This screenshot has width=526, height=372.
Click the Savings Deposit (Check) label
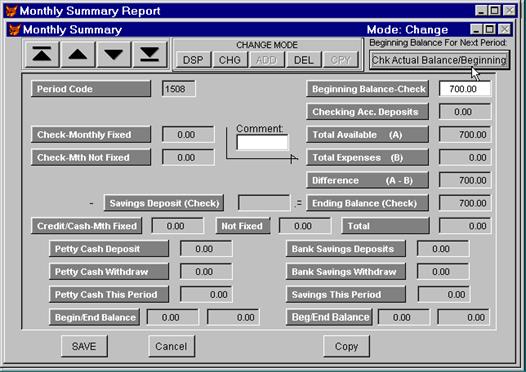[x=164, y=203]
